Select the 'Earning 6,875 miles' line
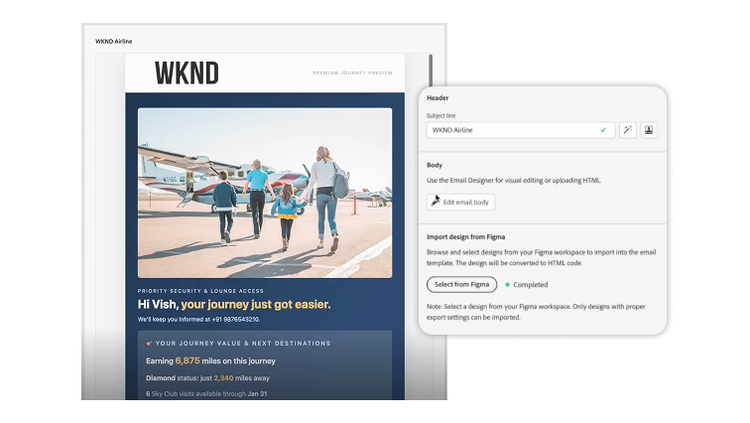 click(211, 361)
